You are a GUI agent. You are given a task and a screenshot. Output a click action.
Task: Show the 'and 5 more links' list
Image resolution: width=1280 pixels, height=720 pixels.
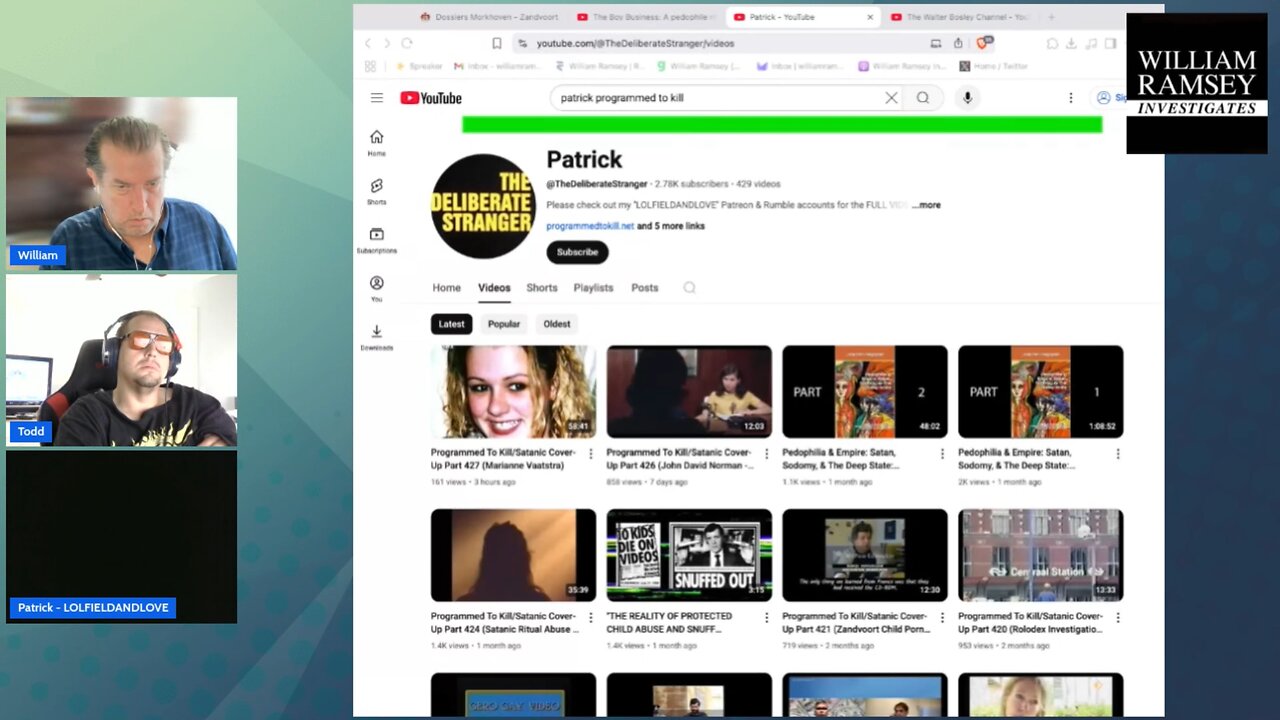(x=671, y=226)
